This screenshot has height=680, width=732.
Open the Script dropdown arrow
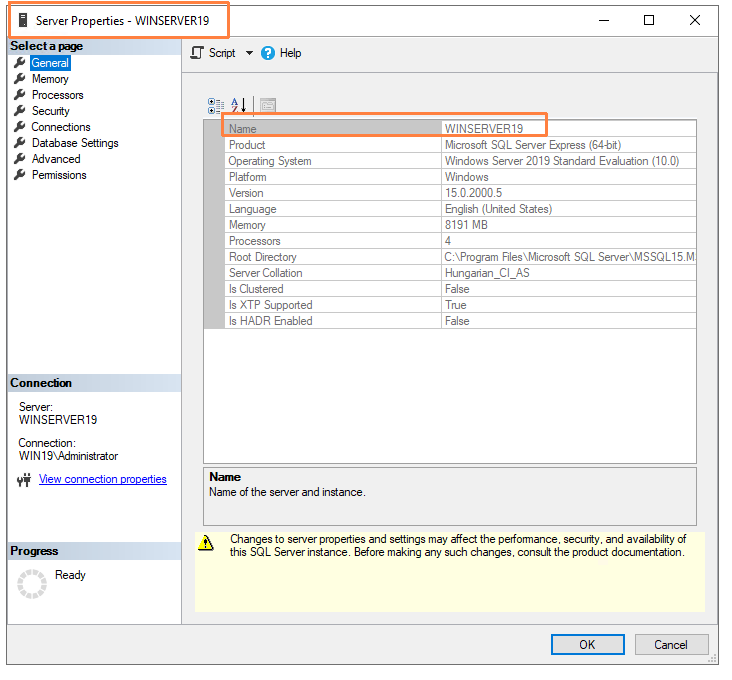249,53
